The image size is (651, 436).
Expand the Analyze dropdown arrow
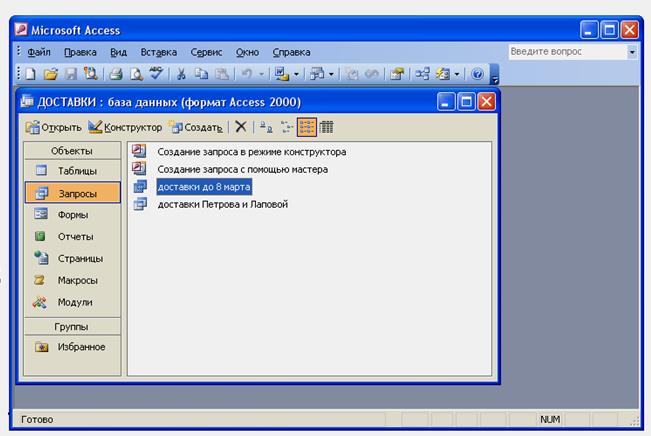(x=331, y=75)
